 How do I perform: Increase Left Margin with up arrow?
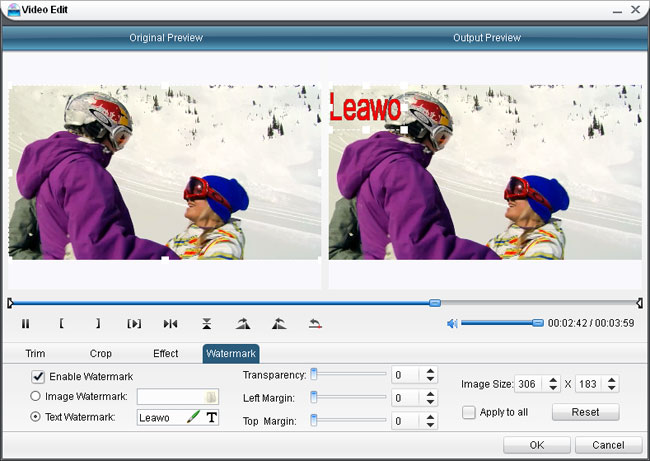click(x=430, y=394)
